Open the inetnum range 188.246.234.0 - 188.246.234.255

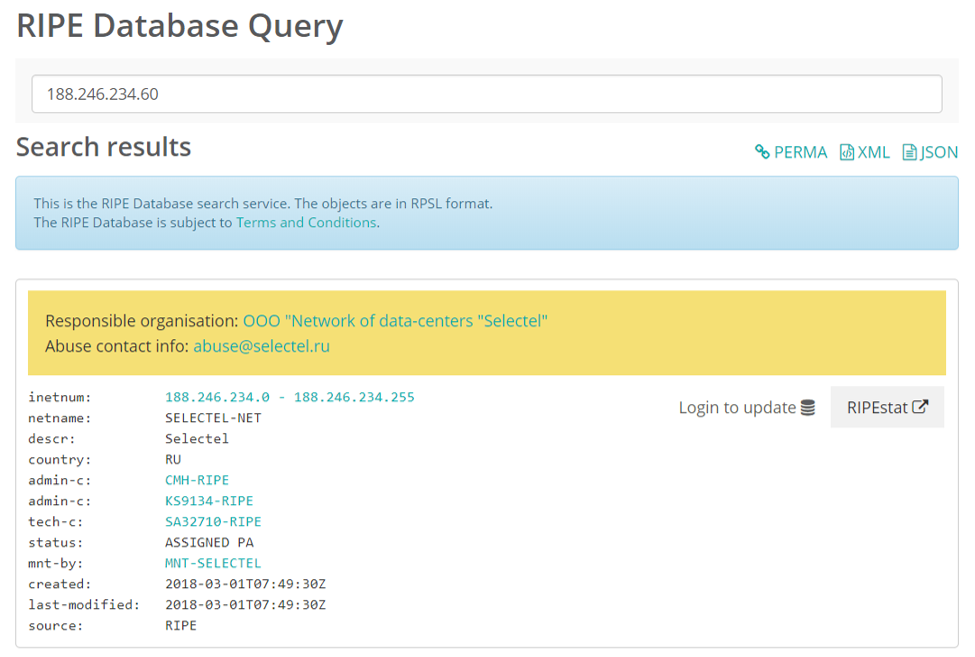290,397
